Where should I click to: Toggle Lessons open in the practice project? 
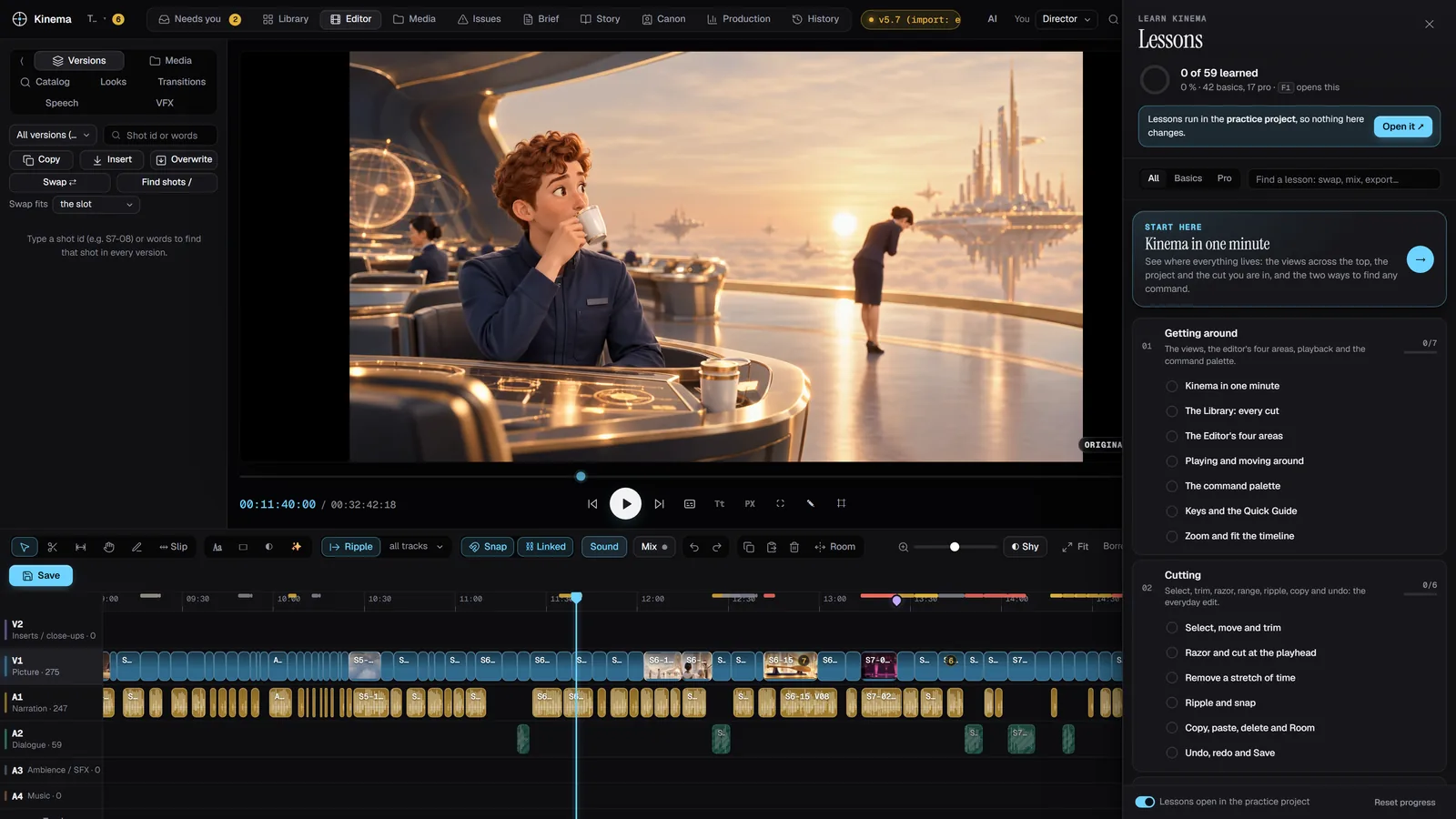[x=1145, y=802]
